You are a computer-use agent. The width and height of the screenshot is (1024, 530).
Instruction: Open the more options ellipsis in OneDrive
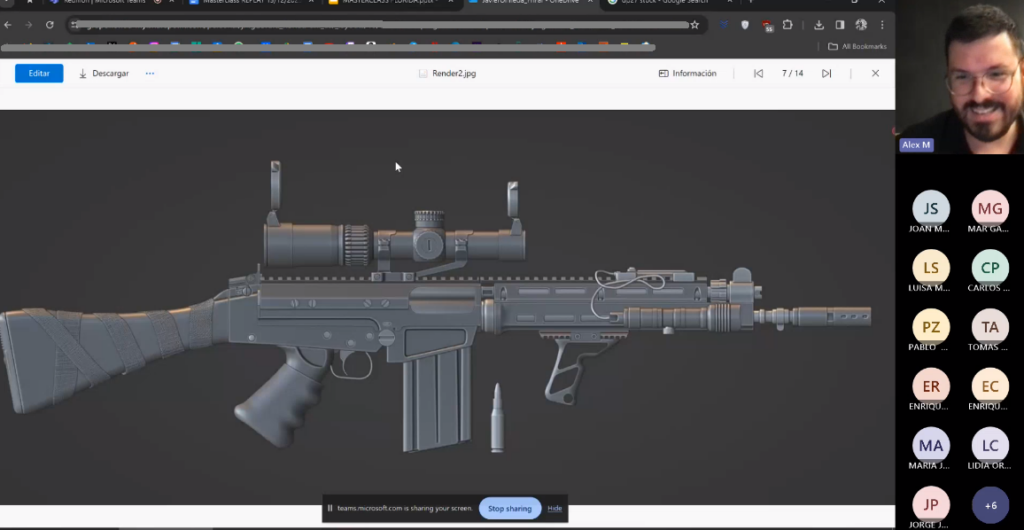click(150, 73)
